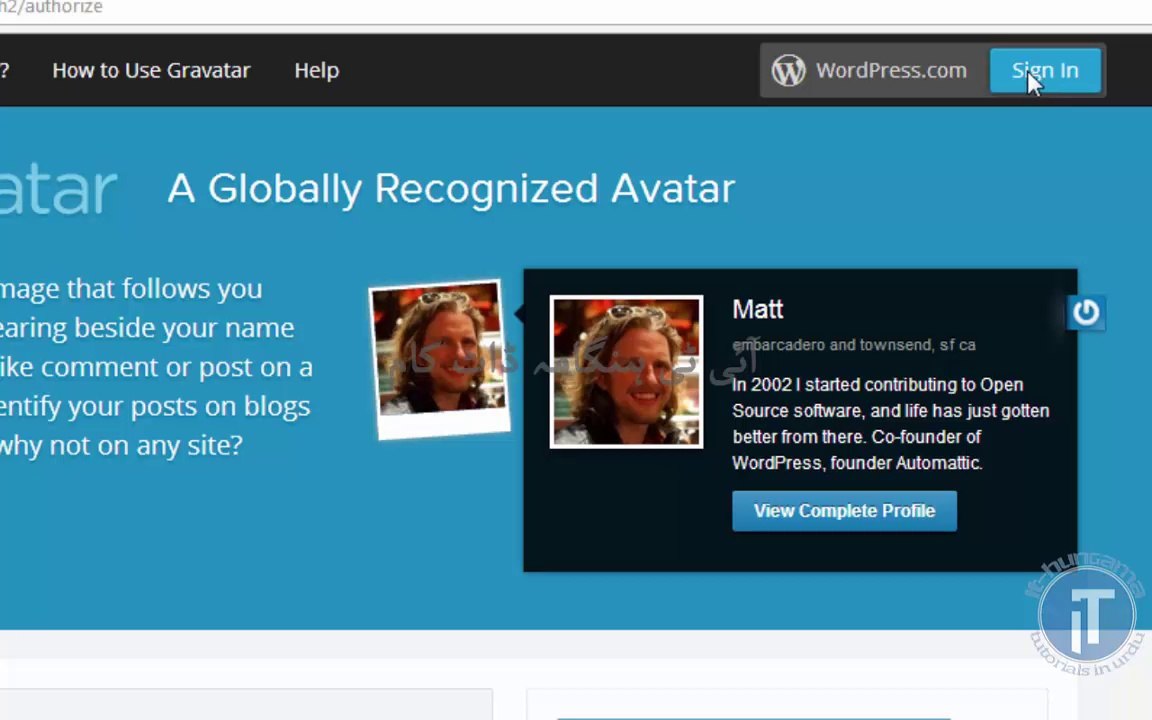This screenshot has width=1152, height=720.
Task: Click the location text embarcadero and townsend
Action: tap(854, 345)
